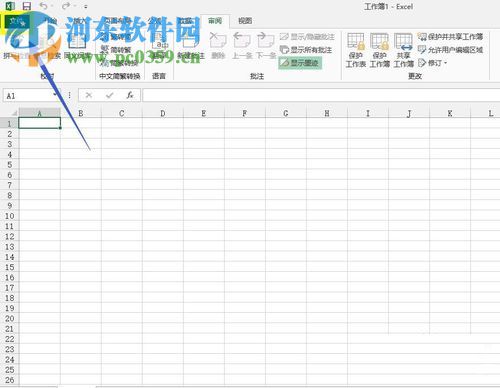Select row 12 header

pos(9,237)
